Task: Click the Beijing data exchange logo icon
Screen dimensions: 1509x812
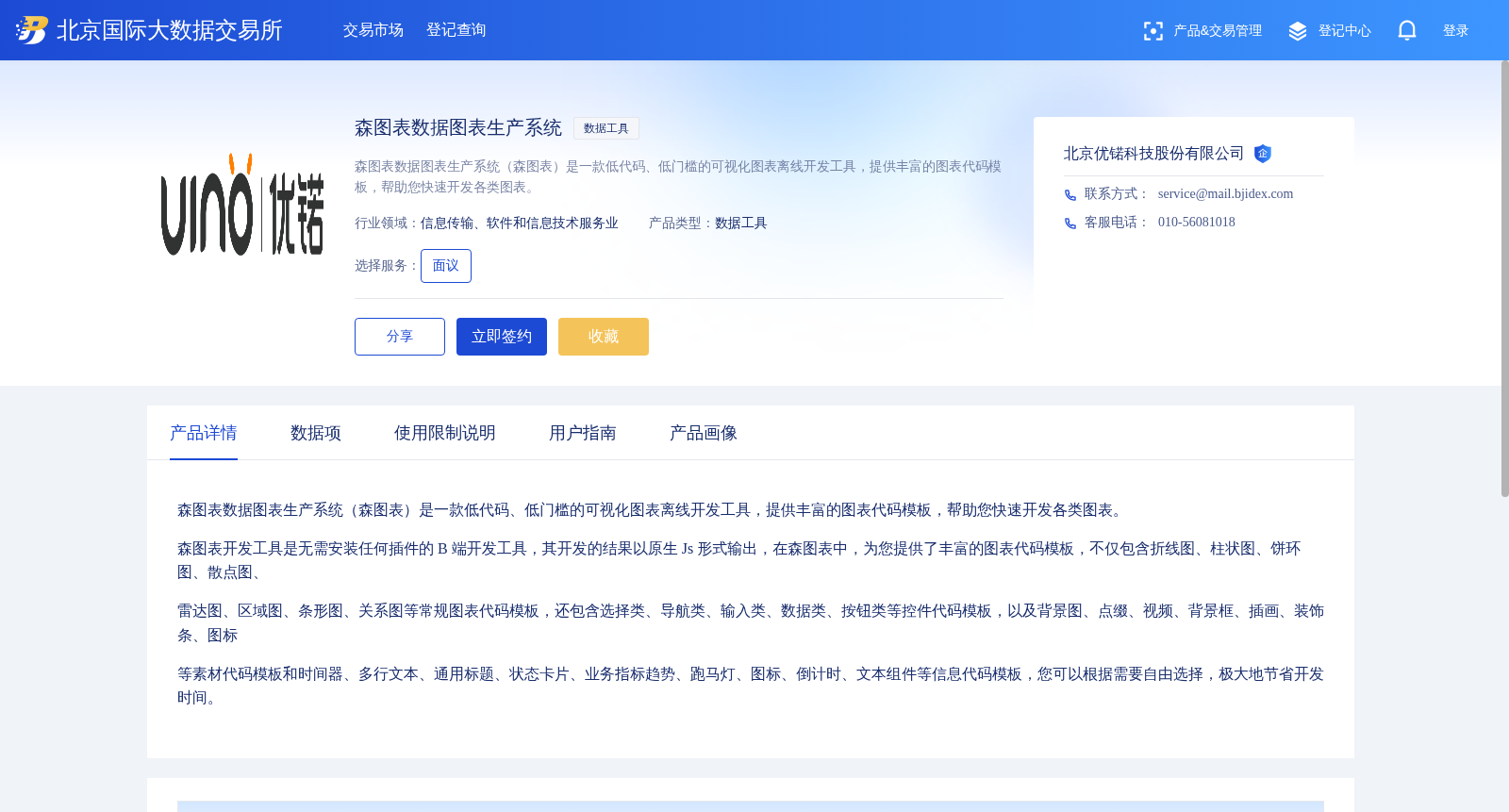Action: click(x=31, y=30)
